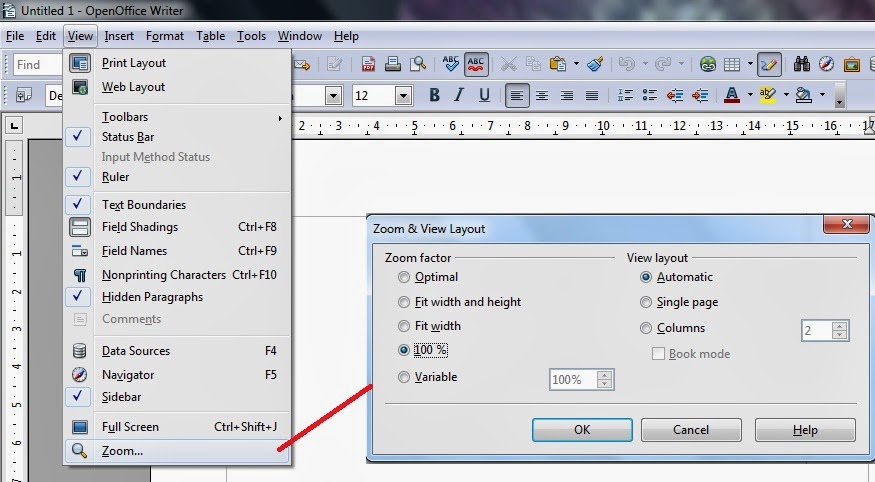Open the View menu
This screenshot has width=875, height=482.
(x=80, y=36)
